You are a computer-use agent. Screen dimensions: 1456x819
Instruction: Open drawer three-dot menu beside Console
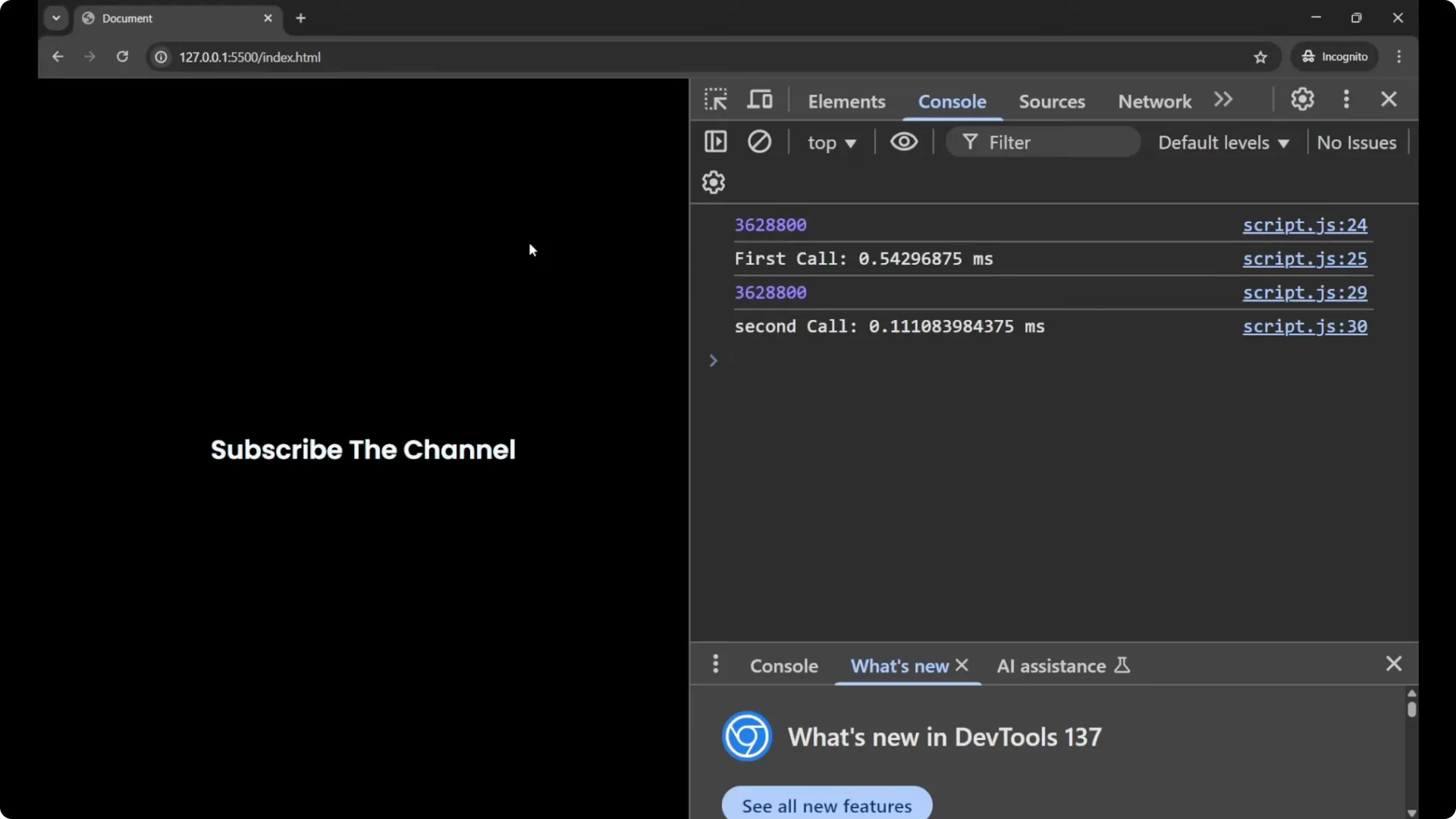tap(715, 664)
